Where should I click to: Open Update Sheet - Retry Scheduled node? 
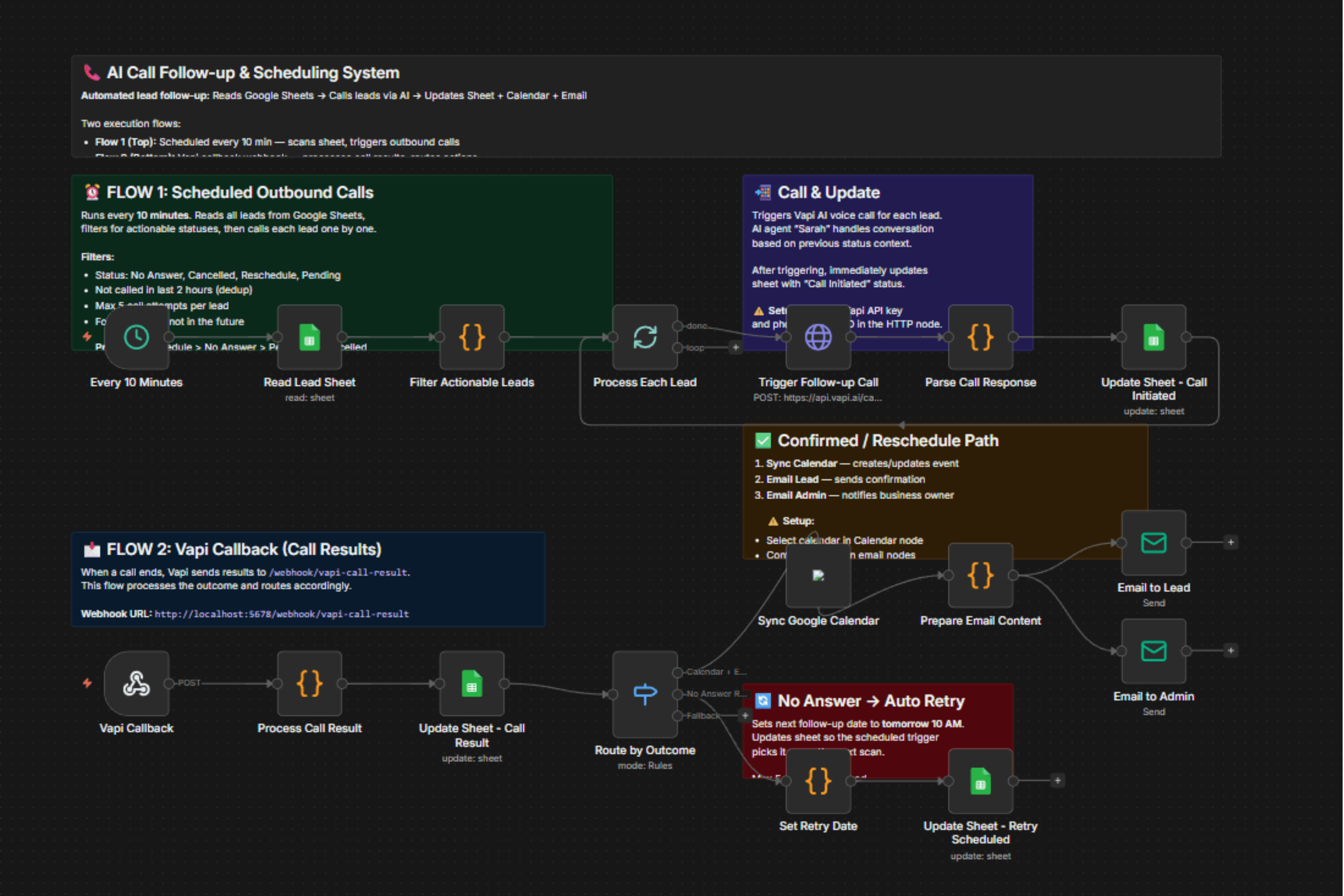(x=981, y=781)
